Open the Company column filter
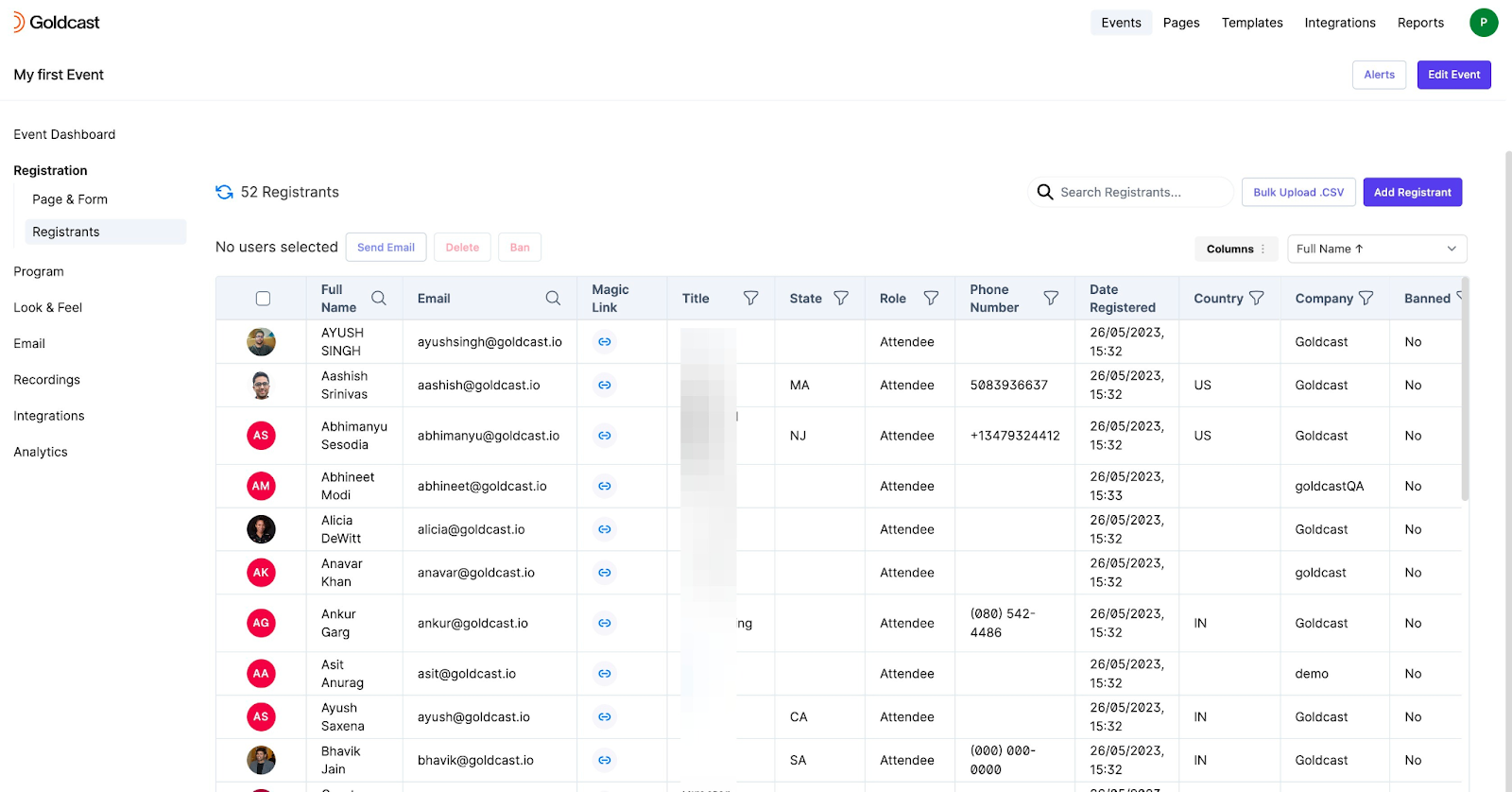The width and height of the screenshot is (1512, 792). pos(1366,299)
